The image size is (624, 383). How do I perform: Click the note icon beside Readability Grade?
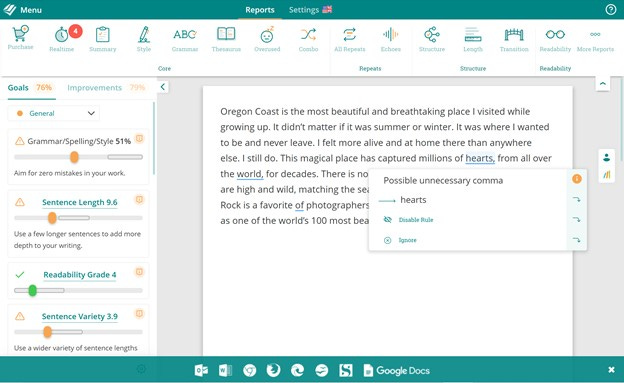[139, 272]
